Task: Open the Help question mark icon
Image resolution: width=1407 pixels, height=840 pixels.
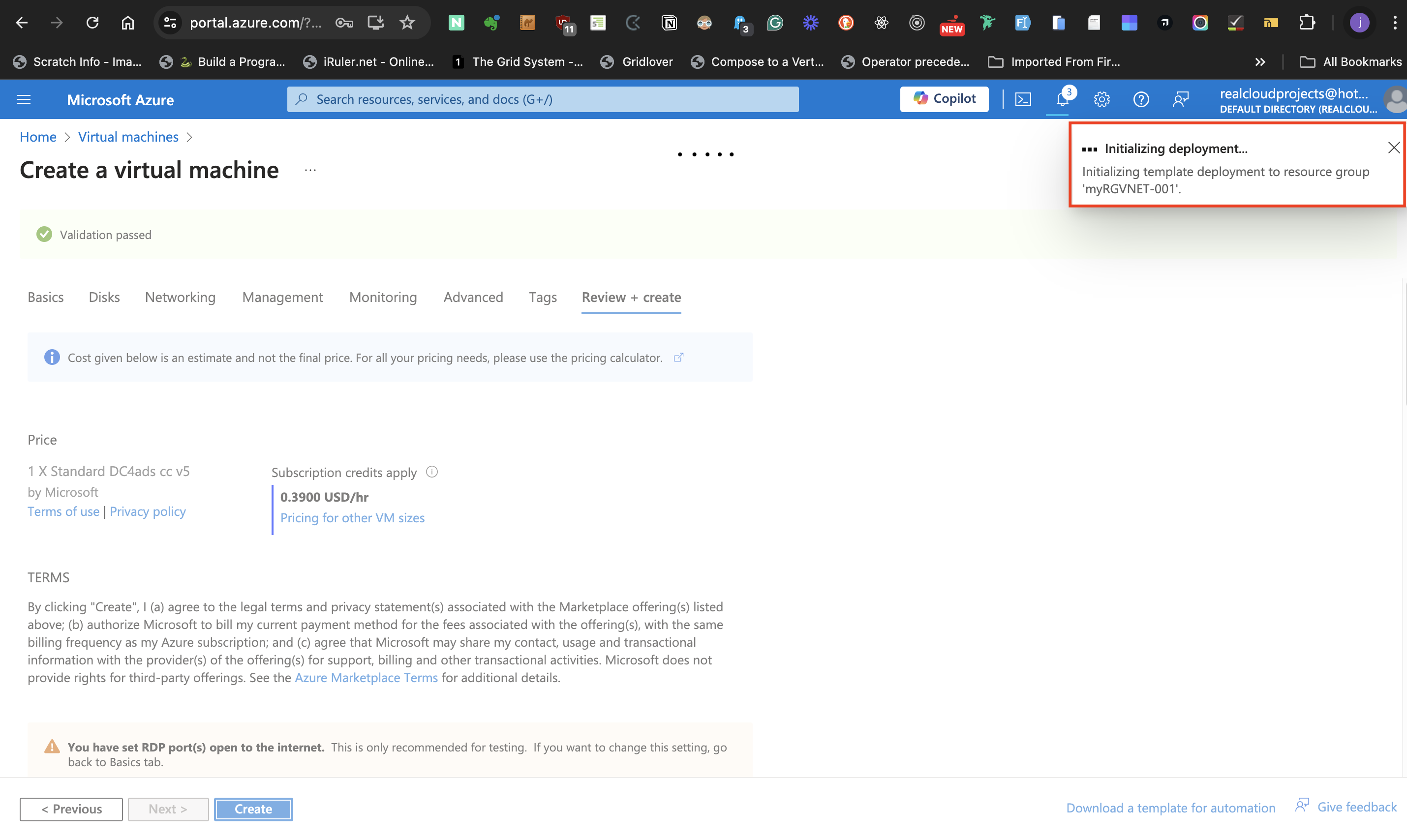Action: pos(1140,100)
